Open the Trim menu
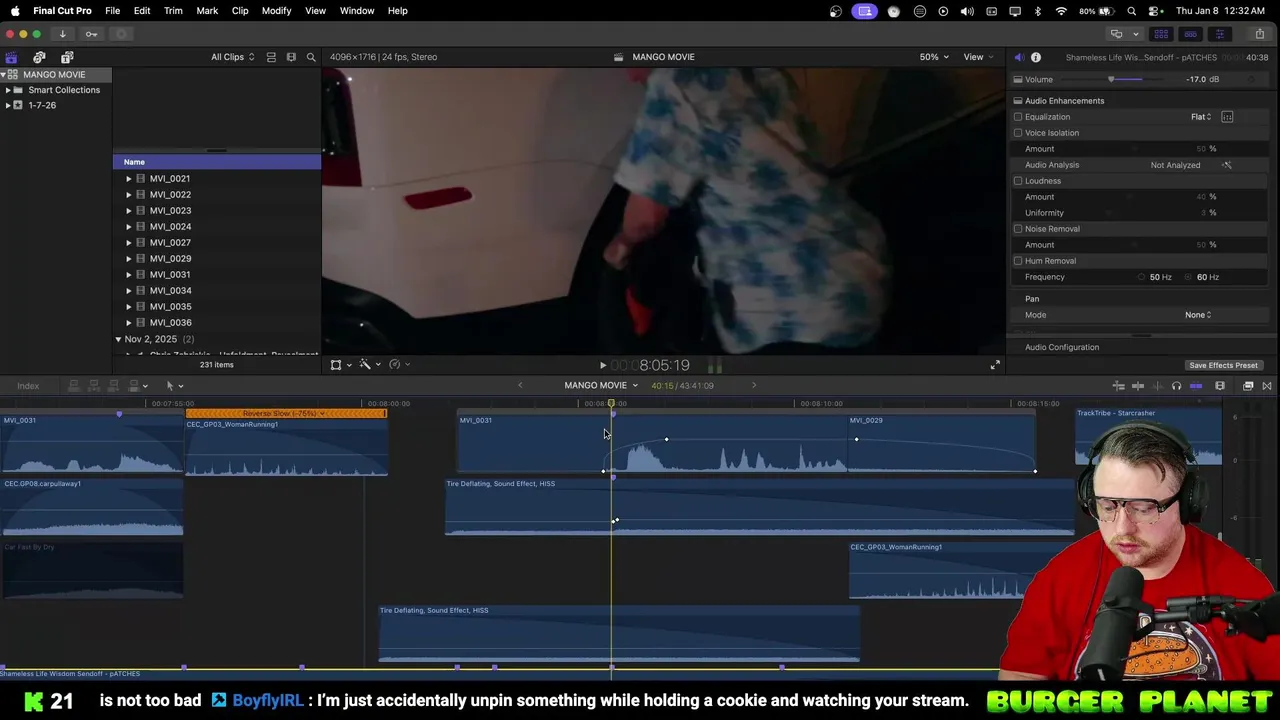 pyautogui.click(x=173, y=11)
